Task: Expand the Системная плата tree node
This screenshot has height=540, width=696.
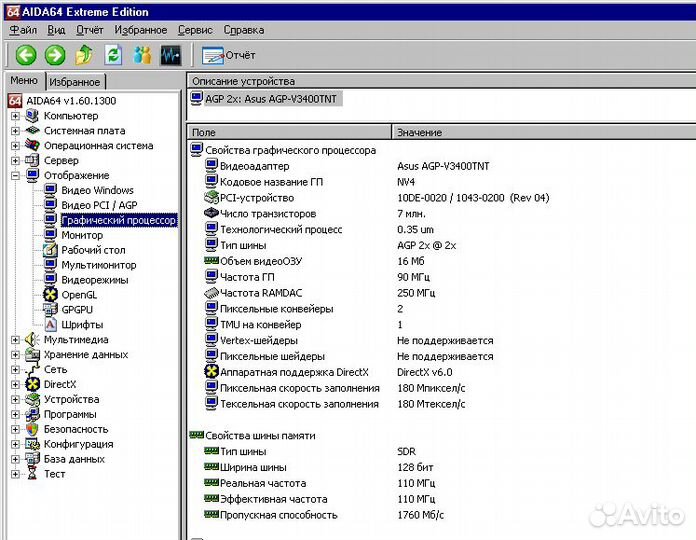Action: tap(15, 131)
